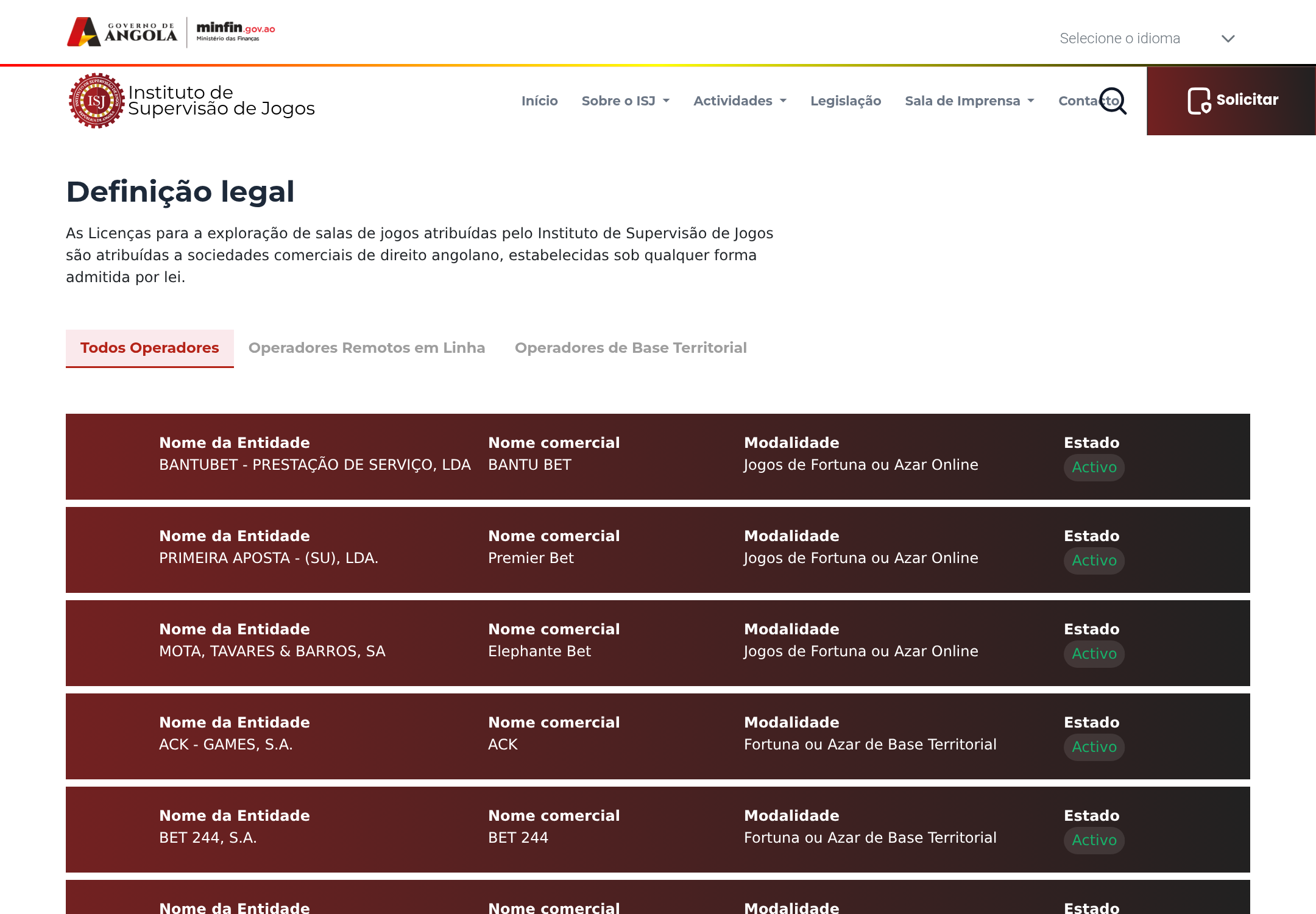Screen dimensions: 1316x914
Task: Click commercial name Elephante Bet
Action: pos(539,651)
